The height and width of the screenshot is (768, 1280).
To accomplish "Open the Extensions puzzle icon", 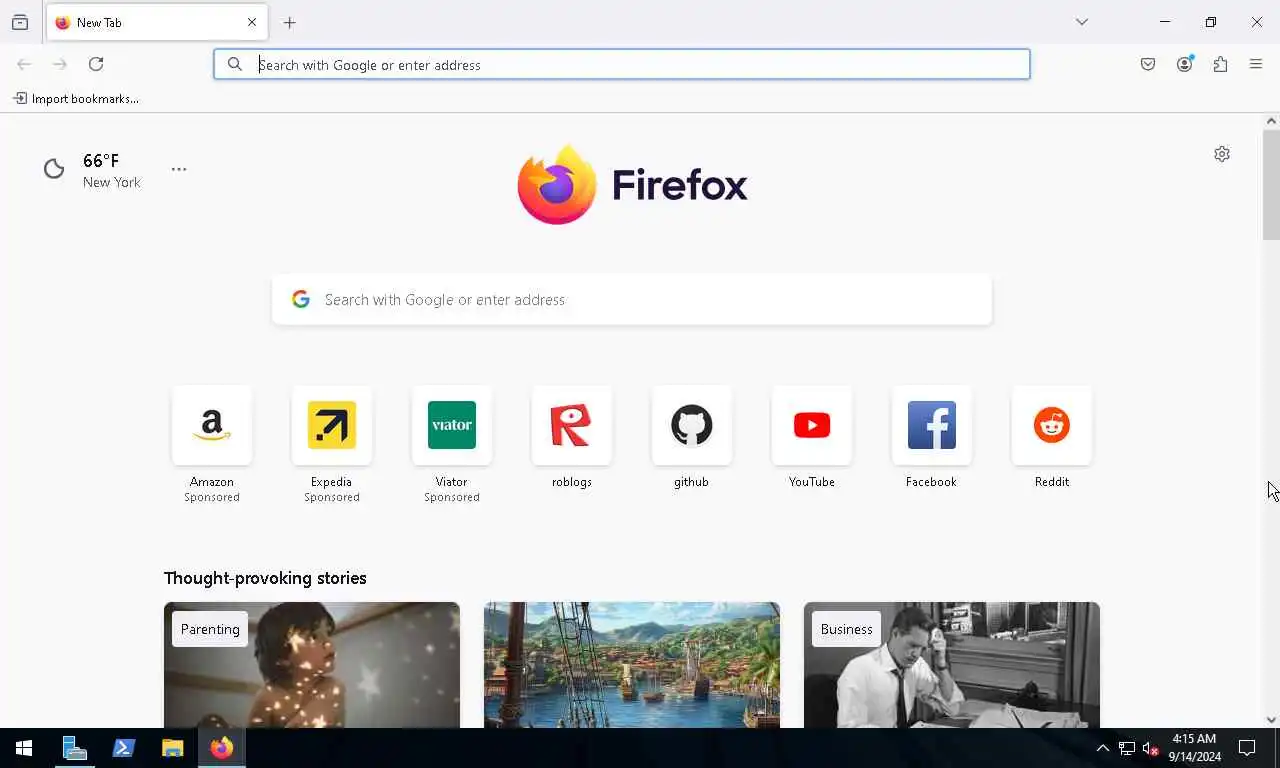I will (1220, 64).
